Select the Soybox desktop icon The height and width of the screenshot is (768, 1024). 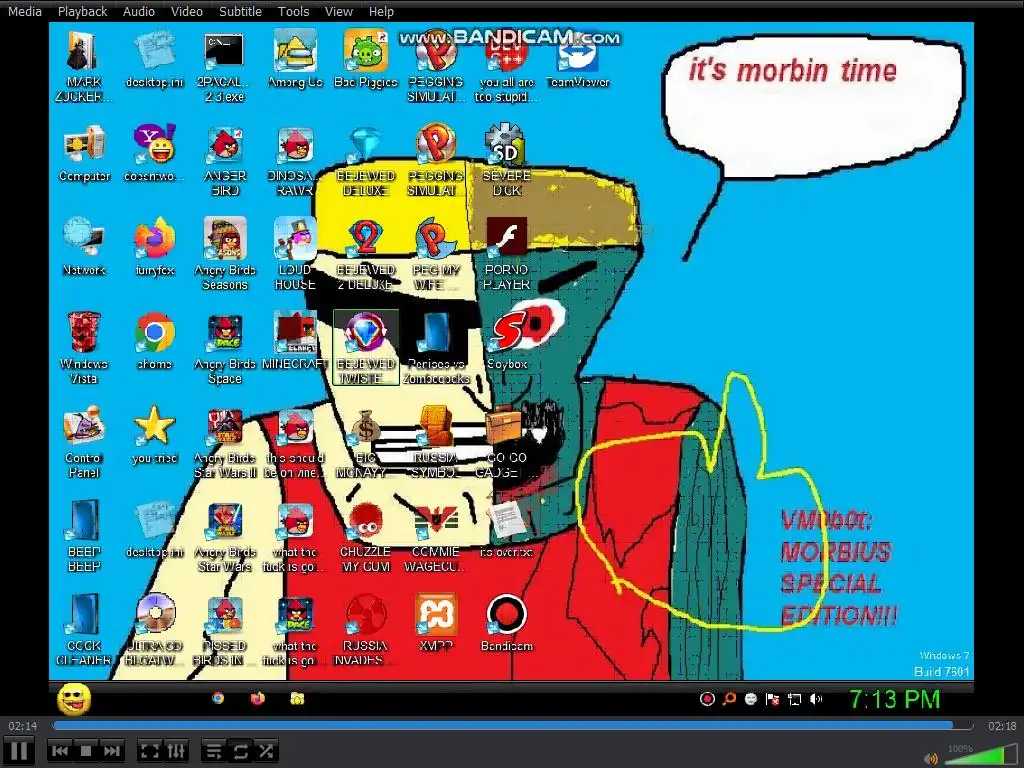pos(507,342)
